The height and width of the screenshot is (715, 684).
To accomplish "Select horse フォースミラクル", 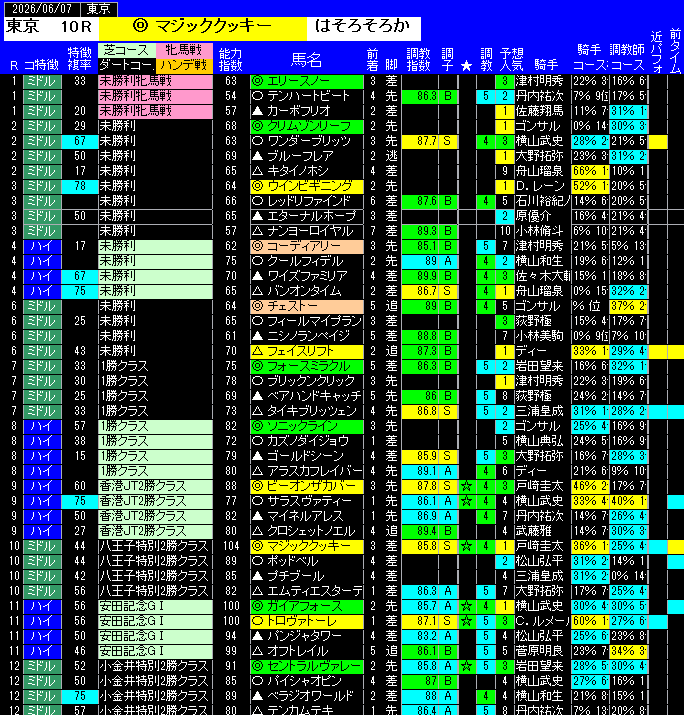I will (x=306, y=366).
